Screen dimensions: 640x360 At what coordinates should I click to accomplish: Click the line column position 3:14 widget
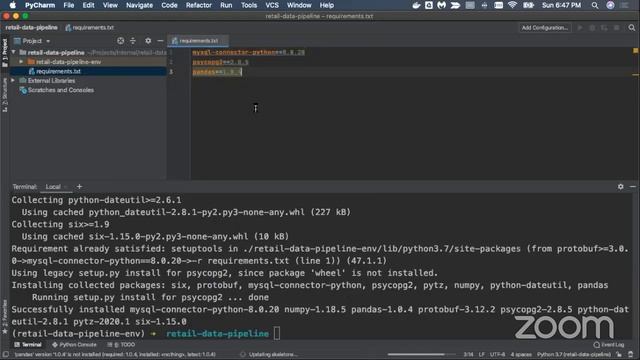click(x=468, y=354)
